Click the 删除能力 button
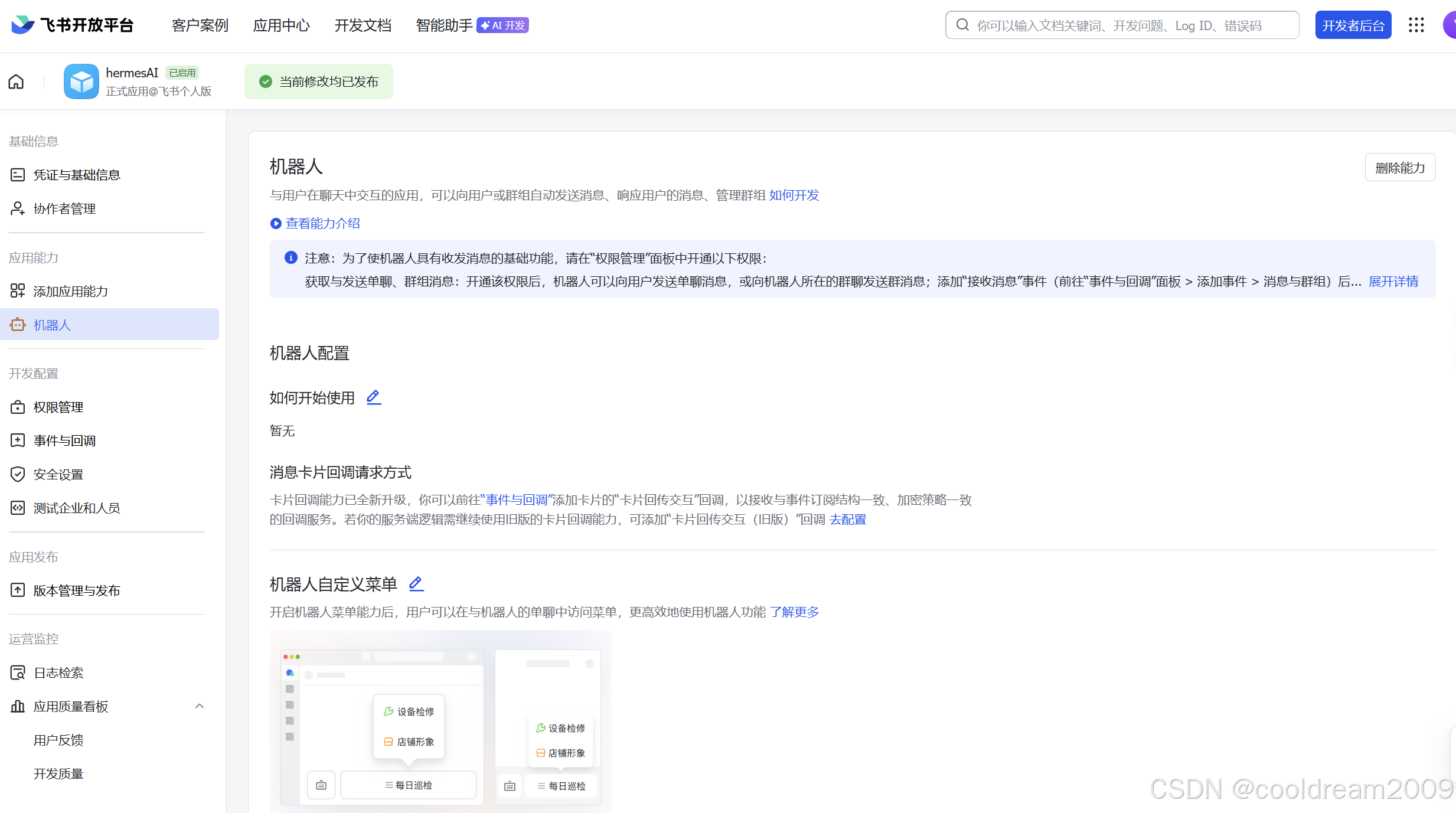 [1399, 168]
